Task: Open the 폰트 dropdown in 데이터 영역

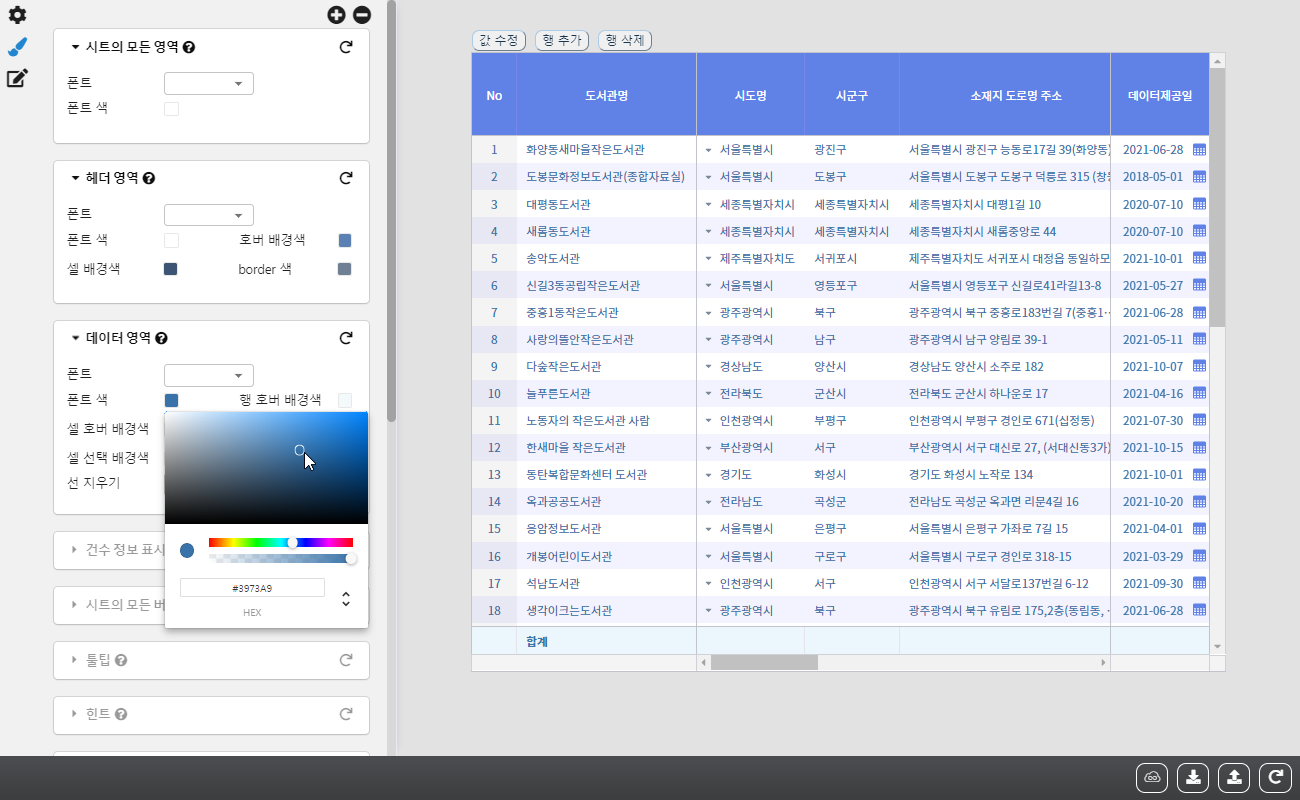Action: coord(208,375)
